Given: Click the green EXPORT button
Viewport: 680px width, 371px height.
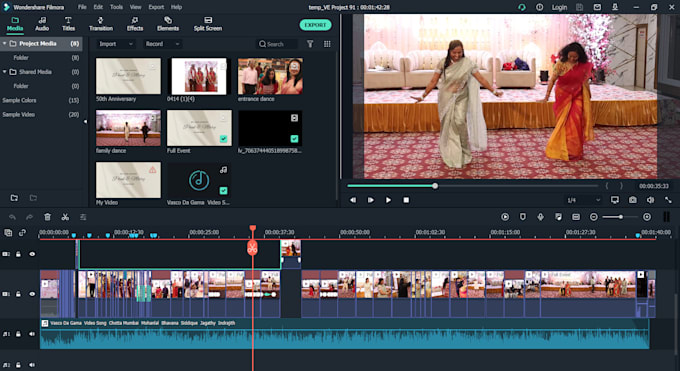Looking at the screenshot, I should pos(315,25).
